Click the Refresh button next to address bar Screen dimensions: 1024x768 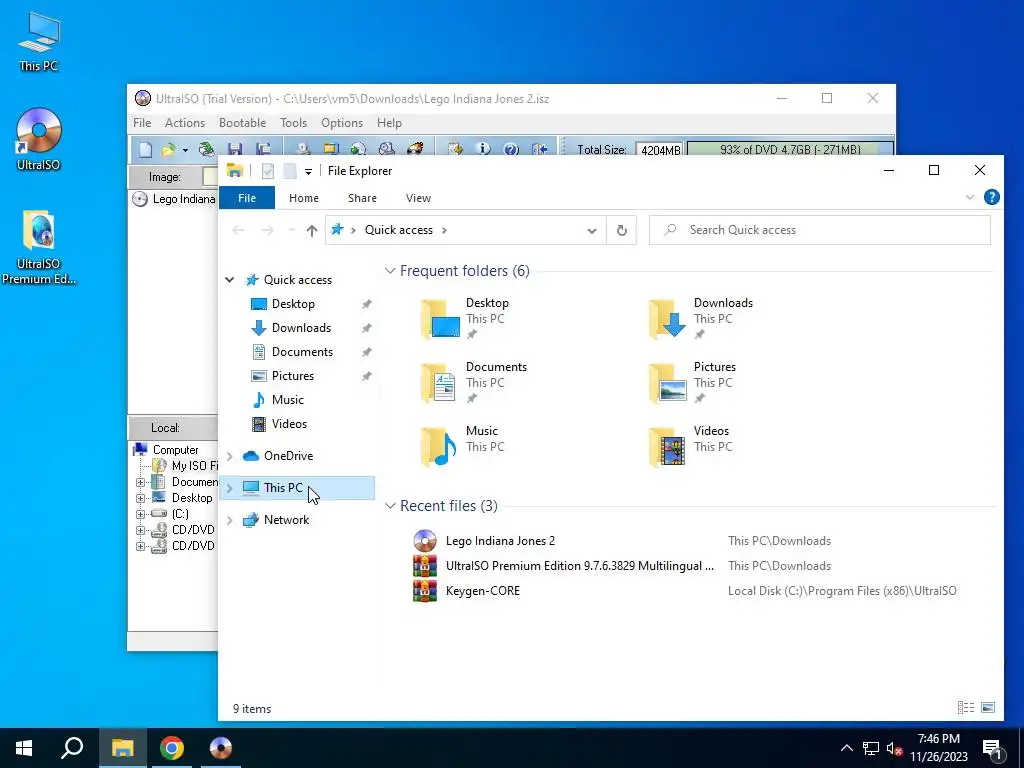[x=622, y=230]
